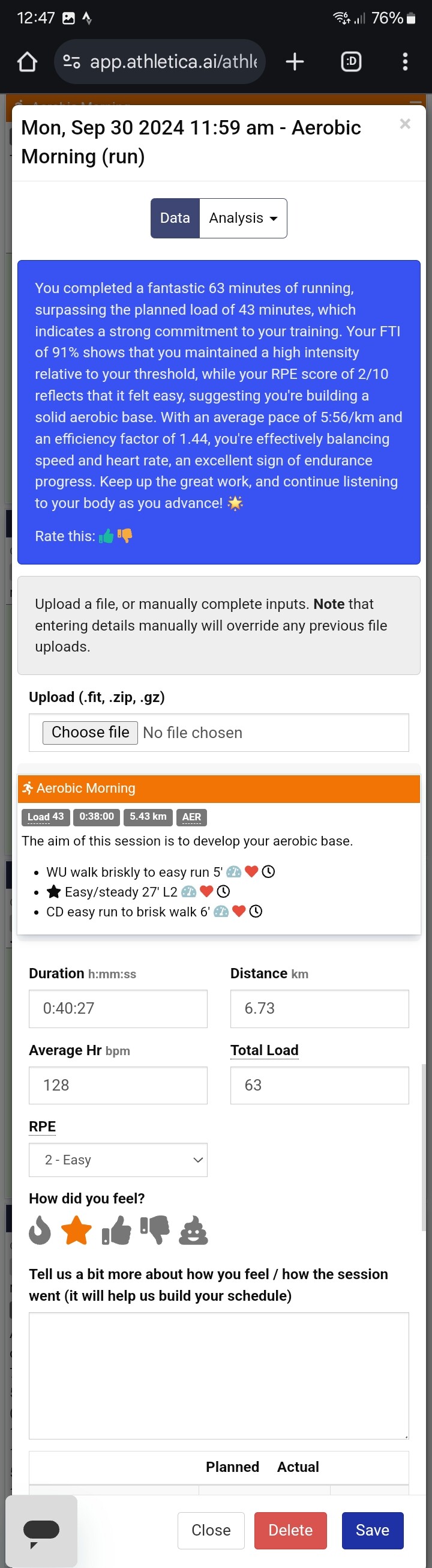432x1568 pixels.
Task: Click clock icon next to CD easy run step
Action: click(x=256, y=911)
